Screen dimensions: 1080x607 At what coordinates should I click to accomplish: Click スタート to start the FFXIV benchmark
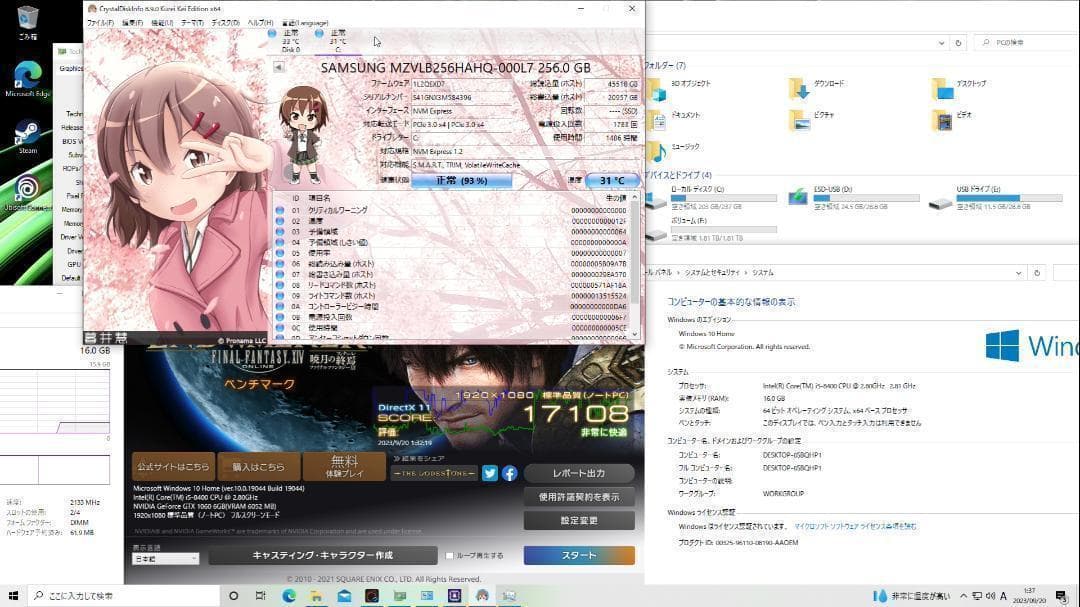click(578, 554)
